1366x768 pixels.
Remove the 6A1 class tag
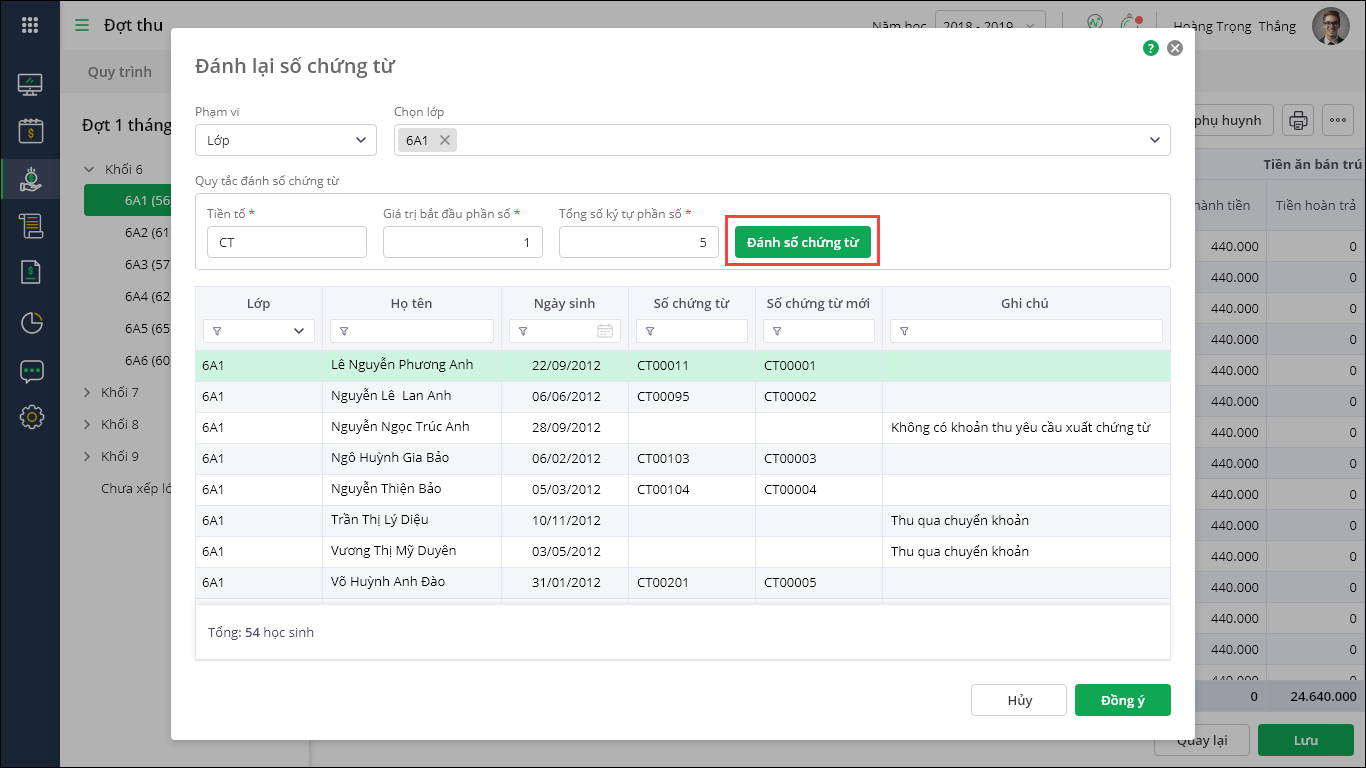(x=445, y=140)
